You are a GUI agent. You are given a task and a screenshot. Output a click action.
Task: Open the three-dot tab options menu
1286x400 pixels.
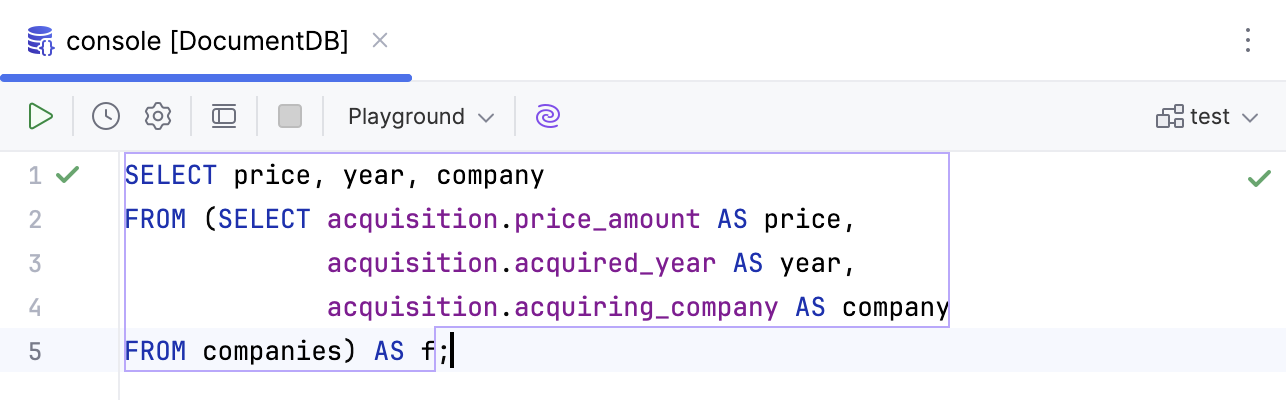click(1247, 40)
